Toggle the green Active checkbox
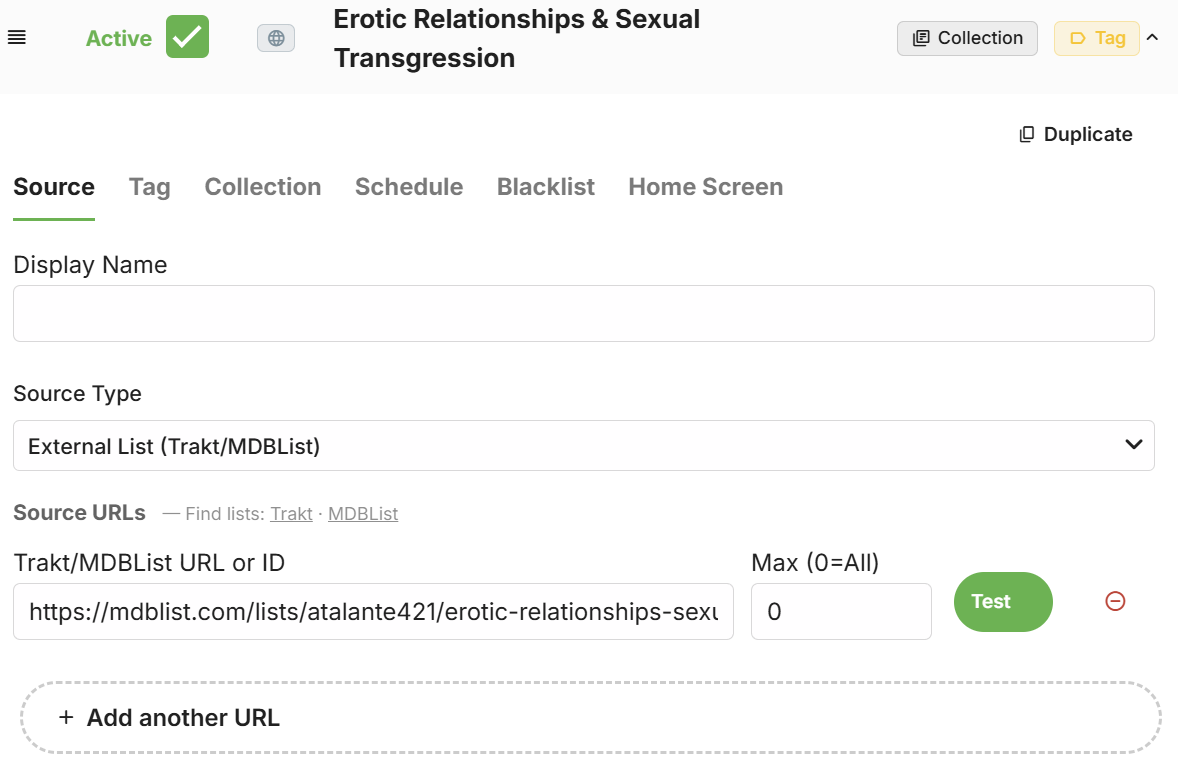The height and width of the screenshot is (784, 1178). click(187, 37)
